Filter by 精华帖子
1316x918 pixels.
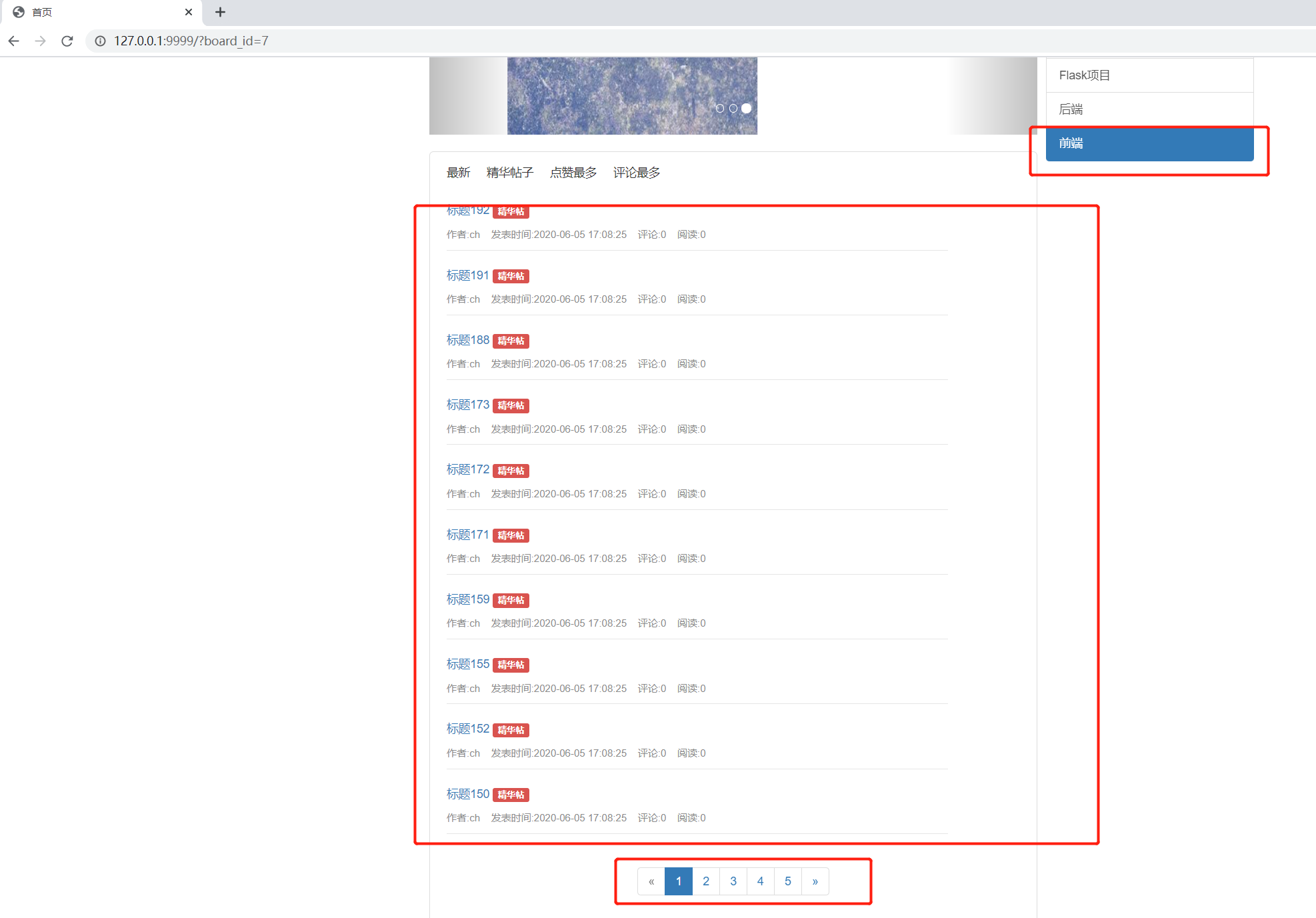[509, 173]
